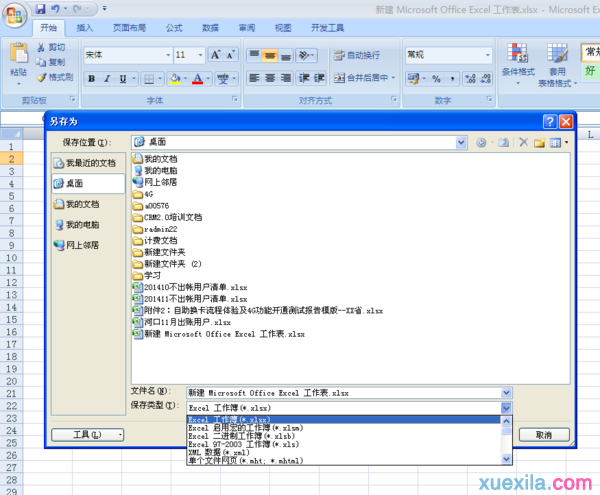The width and height of the screenshot is (600, 495).
Task: Choose Excel 97-2003 工作簿 (*.xls) type
Action: click(344, 444)
